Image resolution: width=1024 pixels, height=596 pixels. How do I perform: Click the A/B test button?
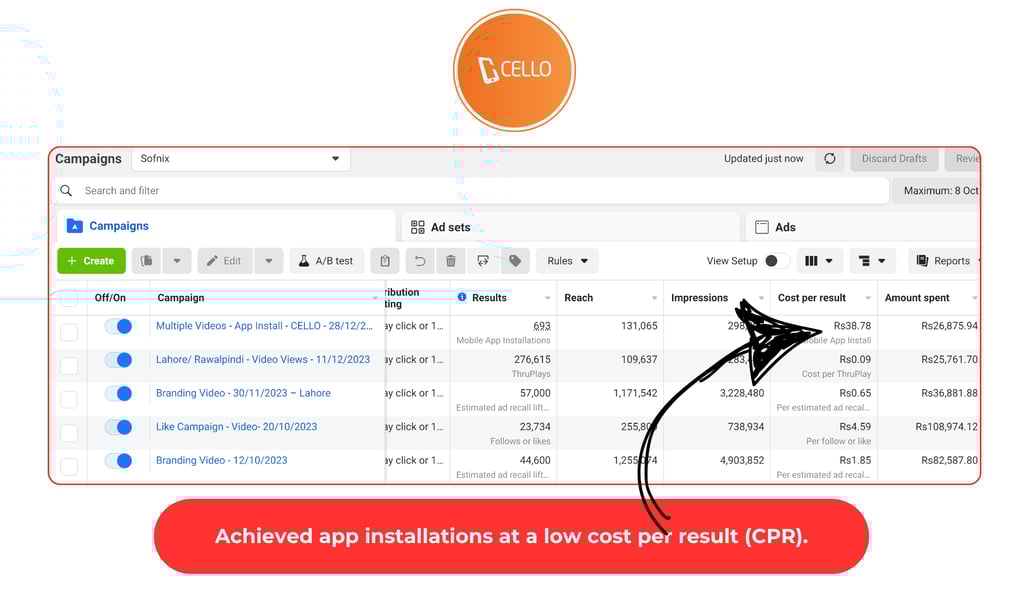[x=327, y=260]
